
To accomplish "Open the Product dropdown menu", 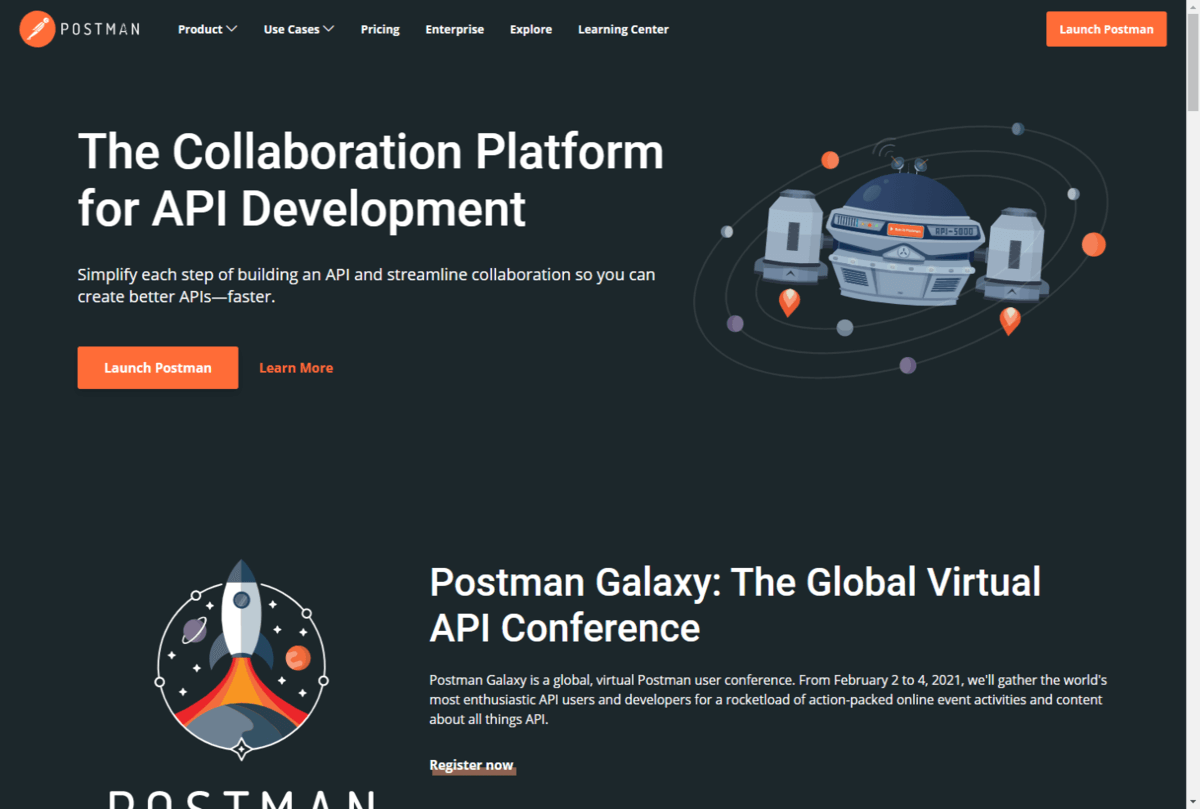I will click(207, 29).
